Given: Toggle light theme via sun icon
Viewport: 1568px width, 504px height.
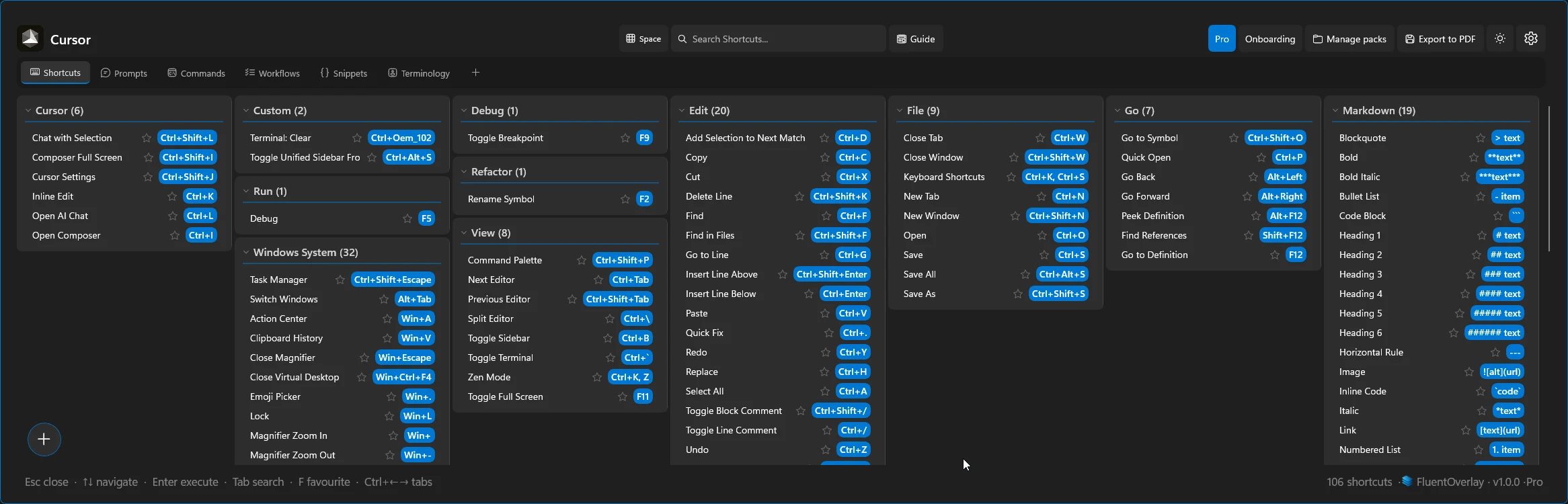Looking at the screenshot, I should [1499, 39].
